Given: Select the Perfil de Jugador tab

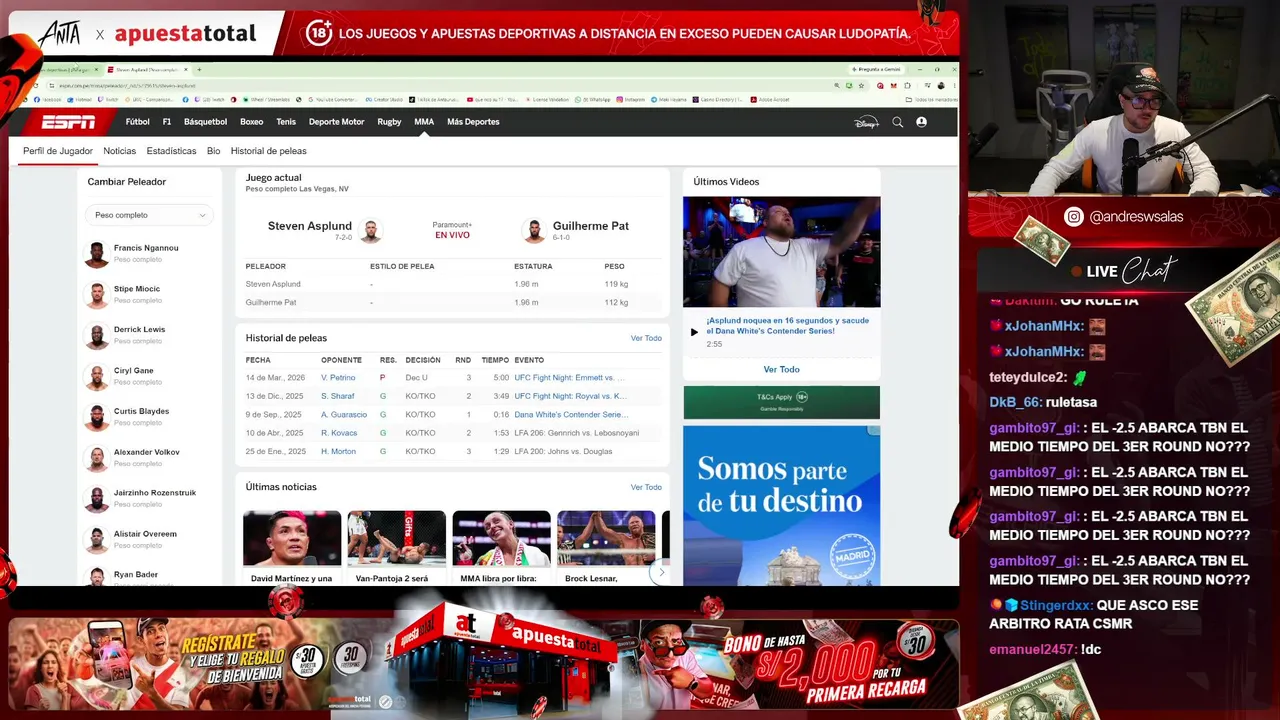Looking at the screenshot, I should (x=58, y=151).
